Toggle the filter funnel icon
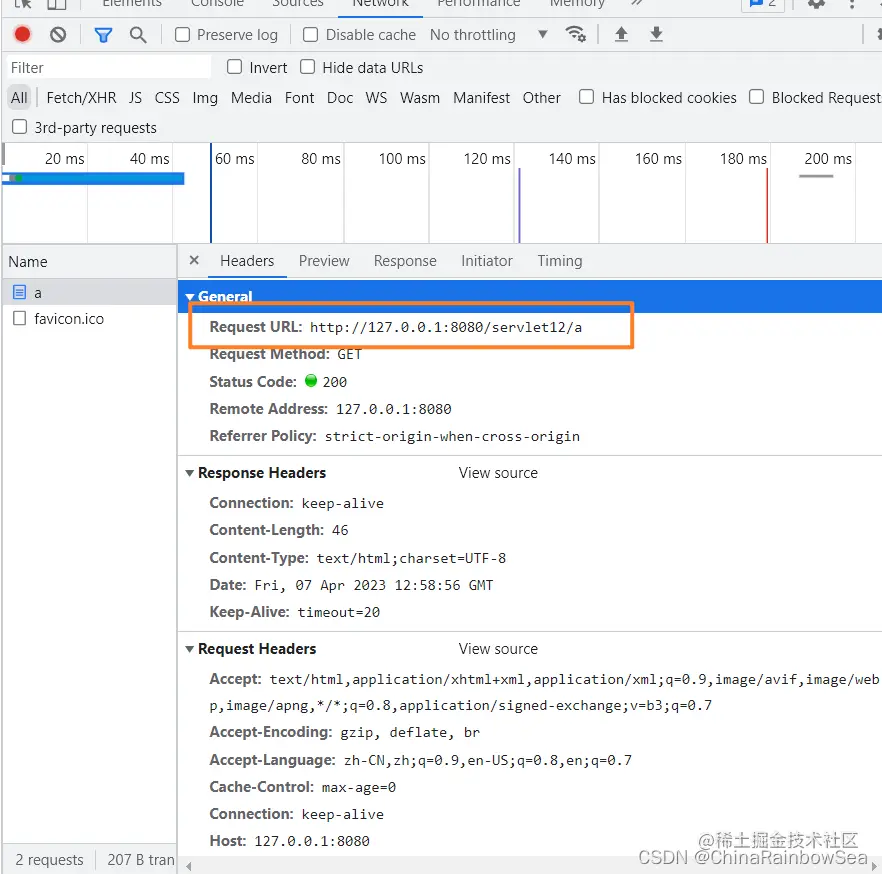Screen dimensions: 882x874 103,35
